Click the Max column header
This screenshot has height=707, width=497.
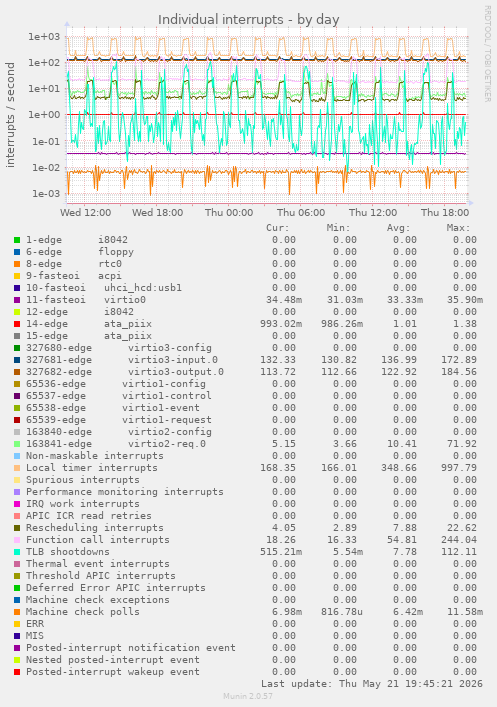(459, 228)
